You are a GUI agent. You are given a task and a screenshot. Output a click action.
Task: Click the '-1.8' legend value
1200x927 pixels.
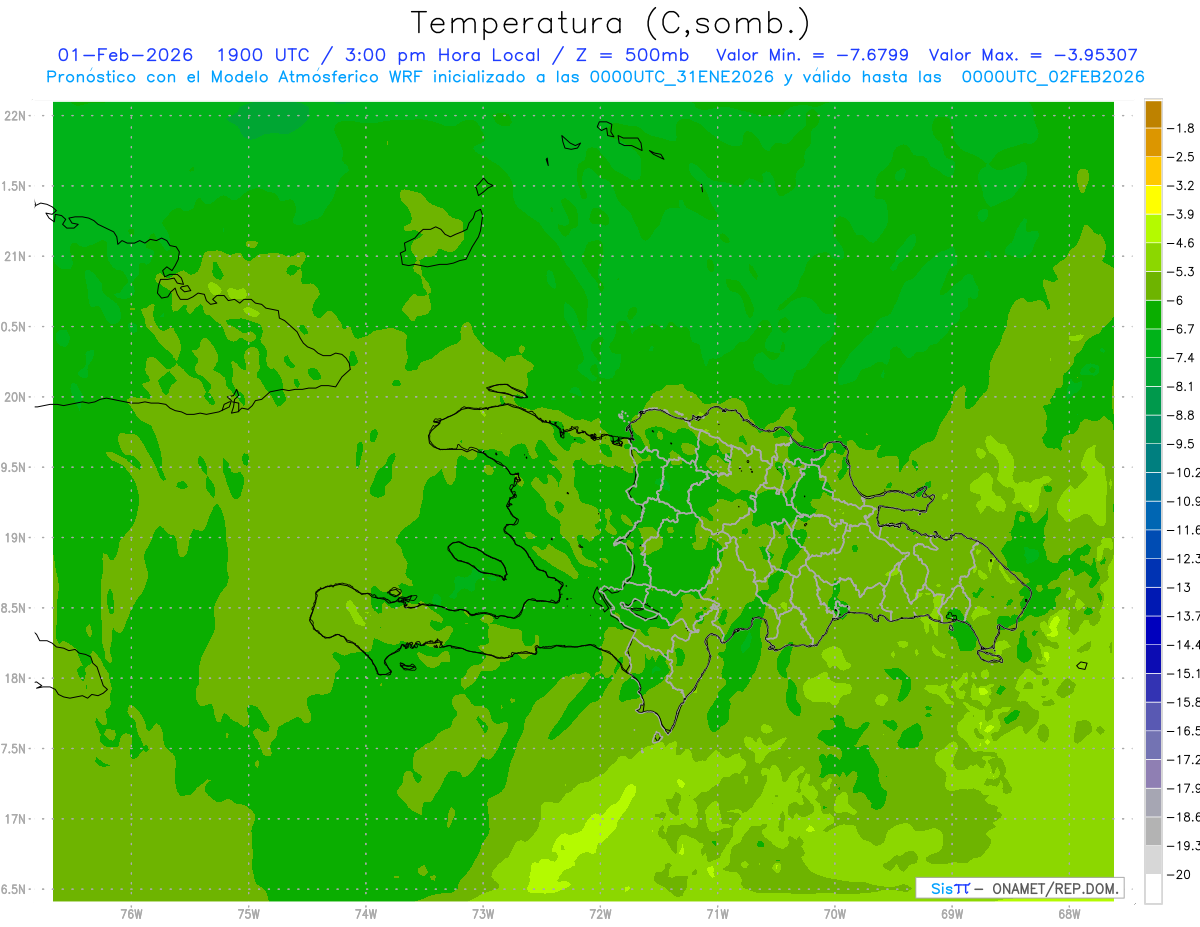tap(1180, 128)
